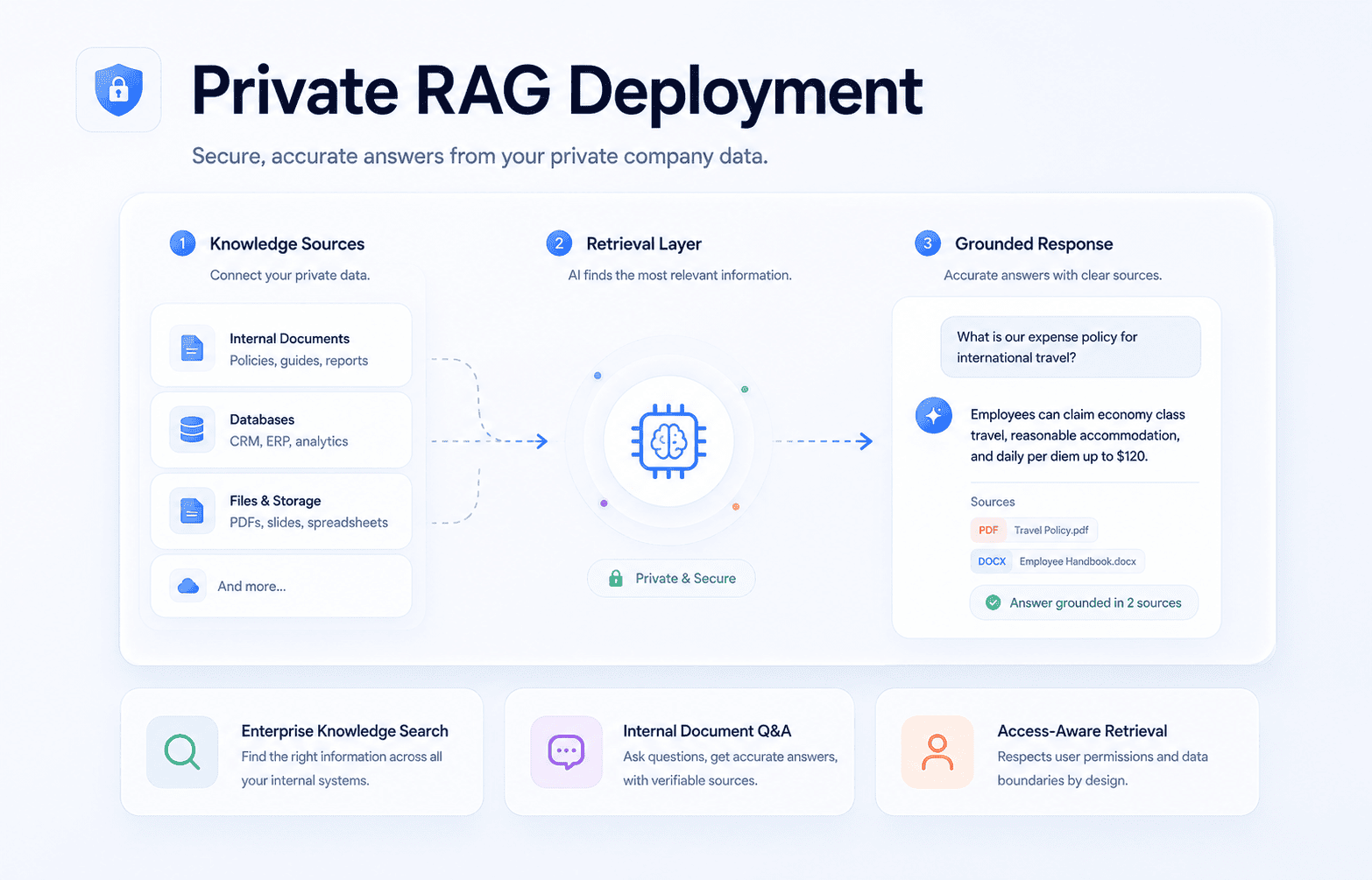Click 'Connect your private data.' text
Viewport: 1372px width, 880px height.
click(290, 275)
